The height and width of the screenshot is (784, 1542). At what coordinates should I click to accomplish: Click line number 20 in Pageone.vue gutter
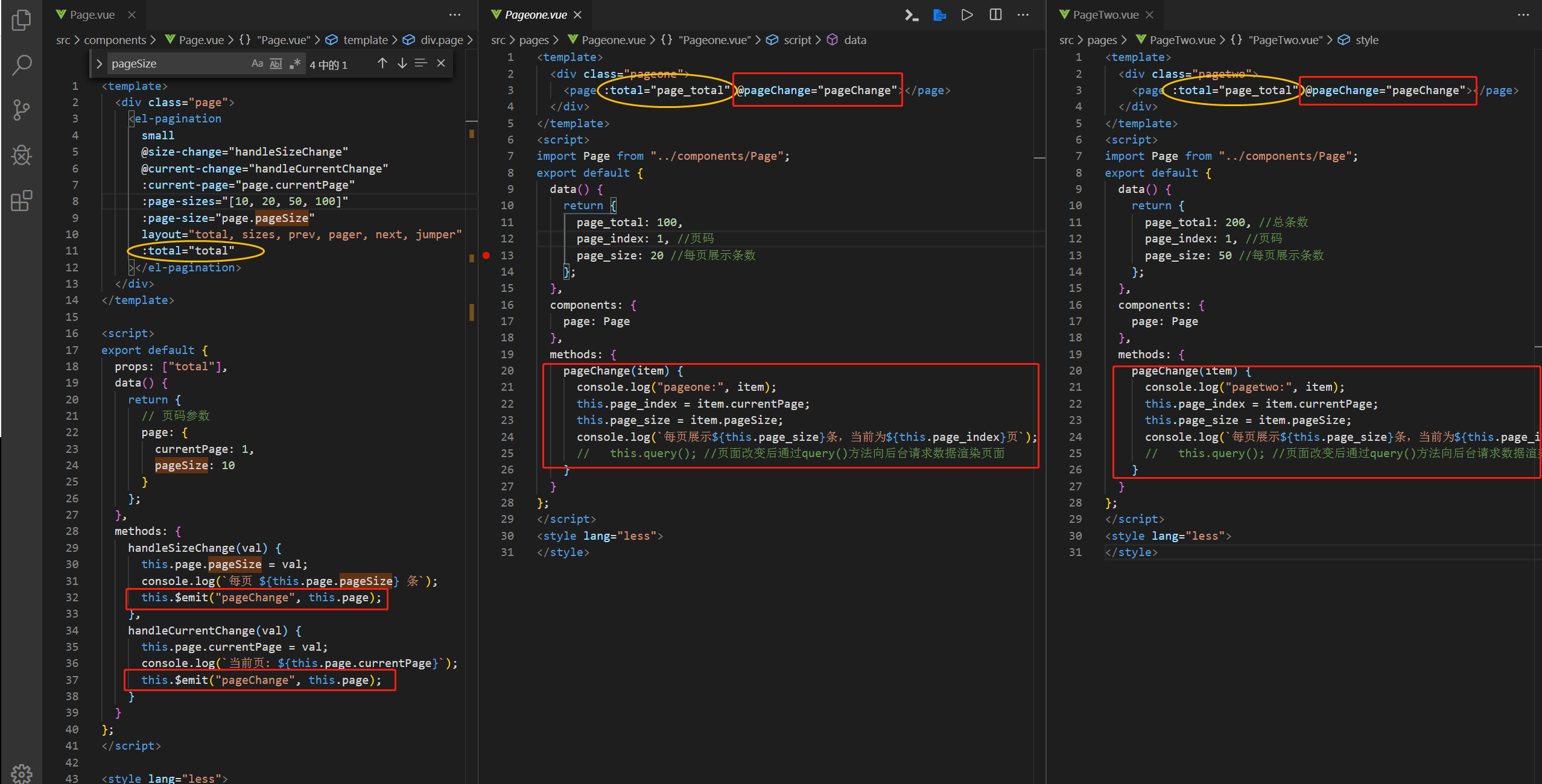click(507, 371)
